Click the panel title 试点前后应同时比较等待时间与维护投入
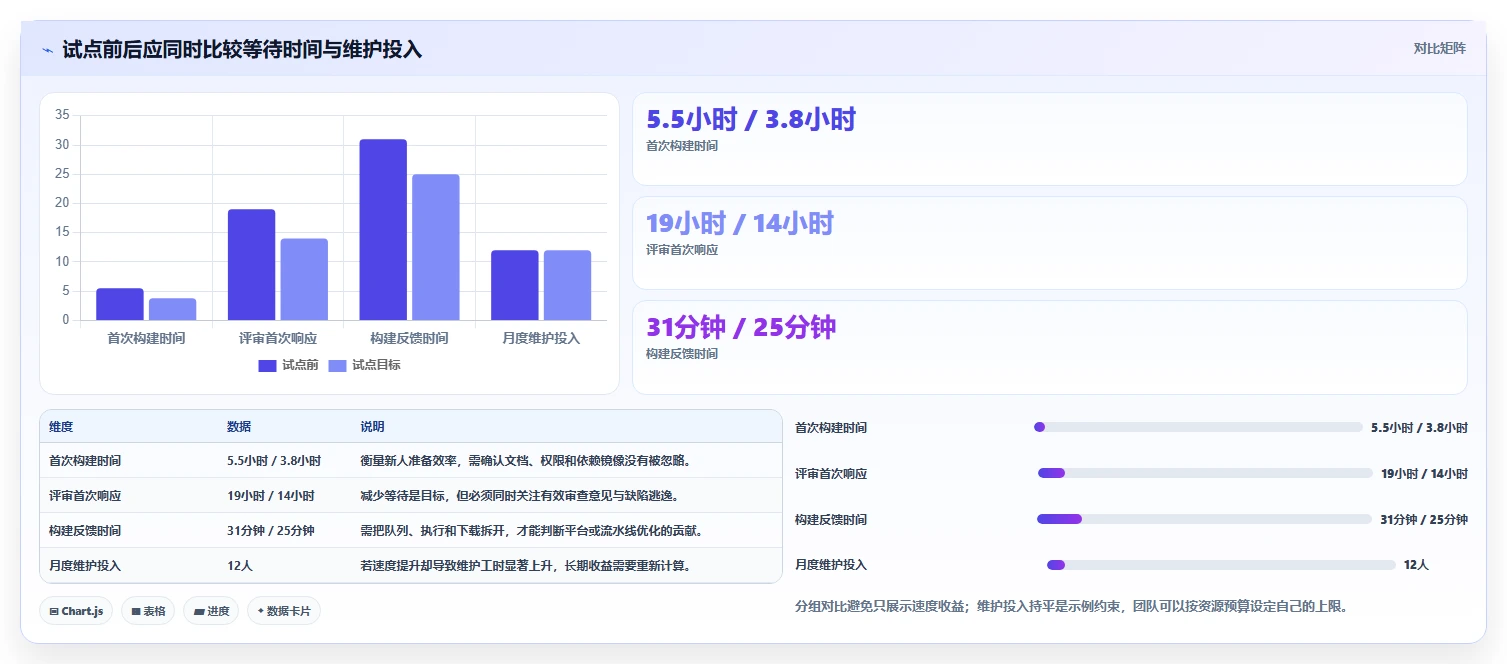The width and height of the screenshot is (1507, 664). coord(242,49)
